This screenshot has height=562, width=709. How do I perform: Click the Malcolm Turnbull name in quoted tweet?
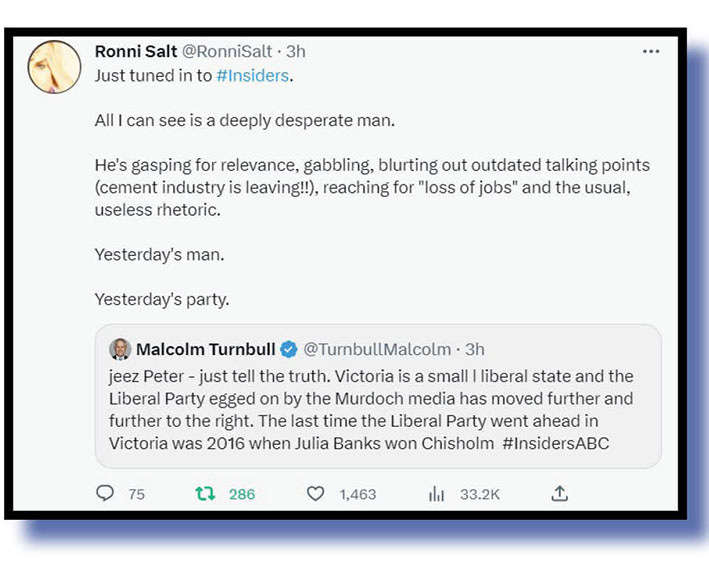tap(205, 349)
